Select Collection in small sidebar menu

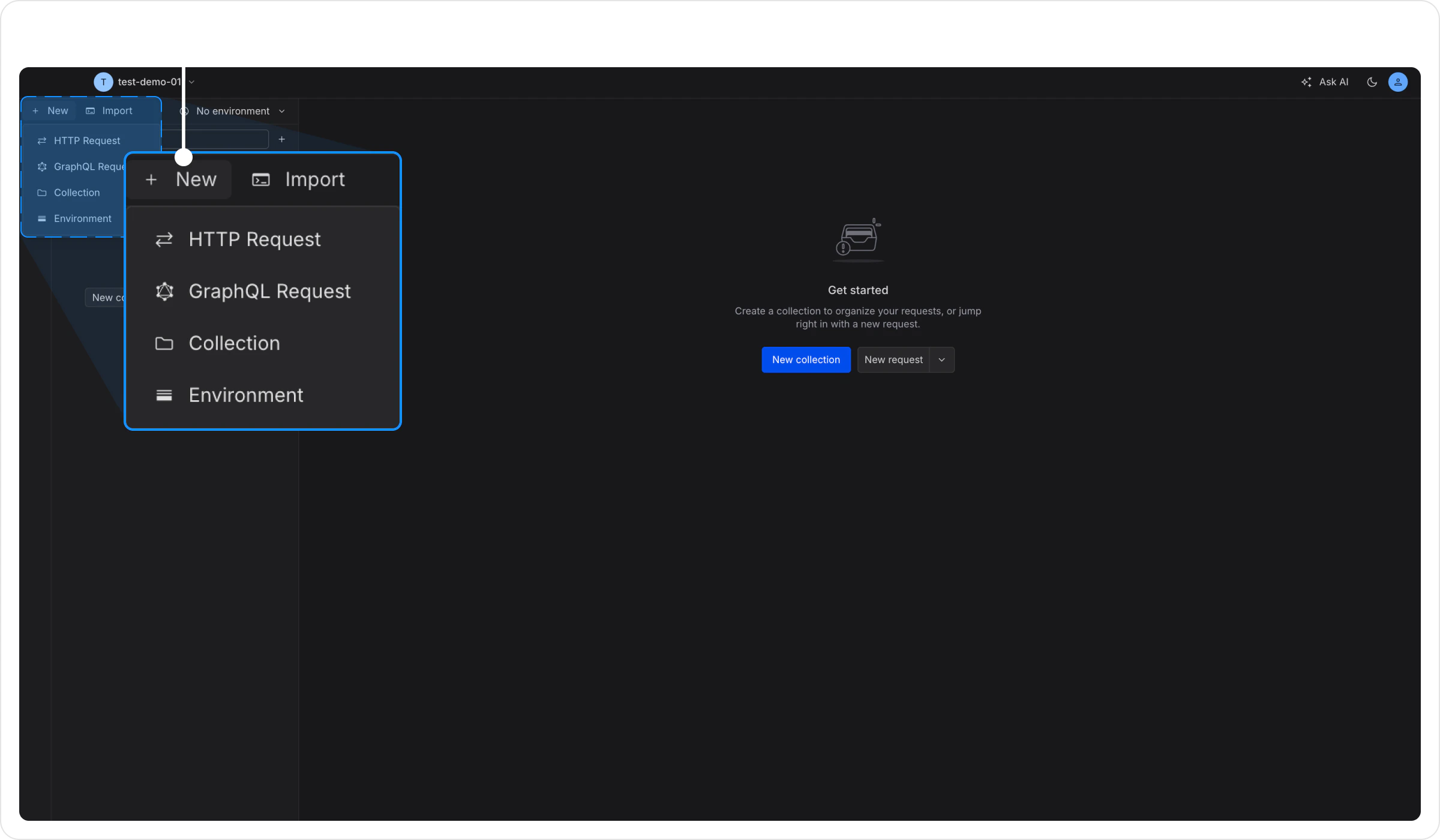77,193
